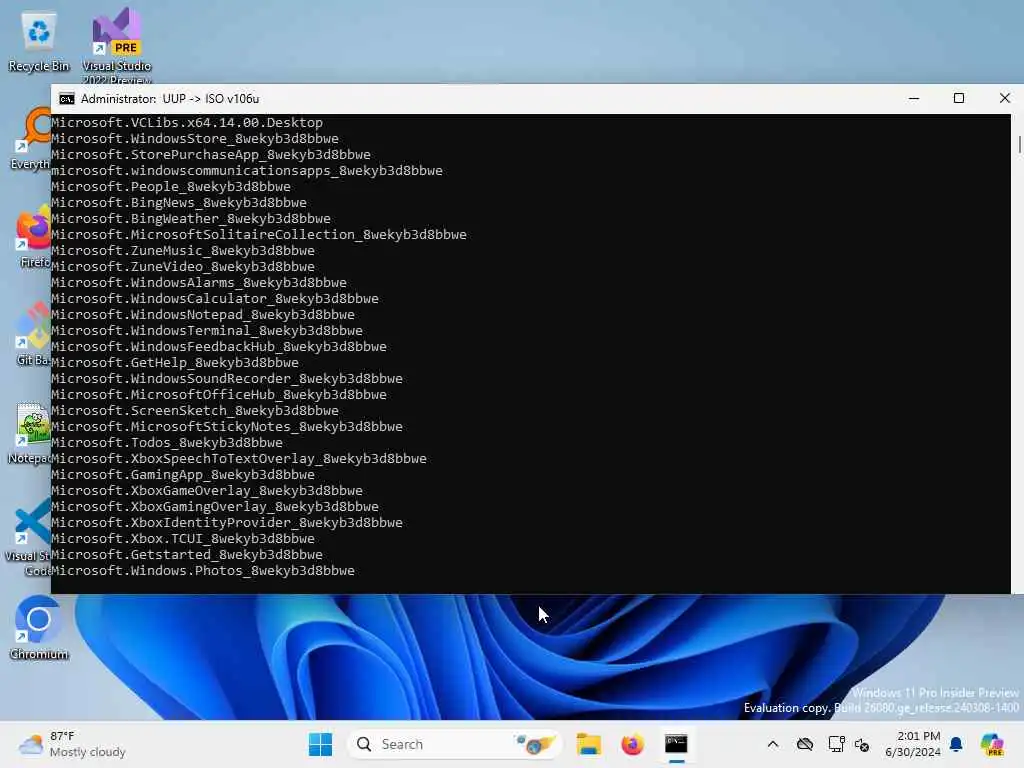Click the line 'Microsoft.XboxGameOverlay_8wekyb3d8bbwe'
The height and width of the screenshot is (768, 1024).
point(207,490)
